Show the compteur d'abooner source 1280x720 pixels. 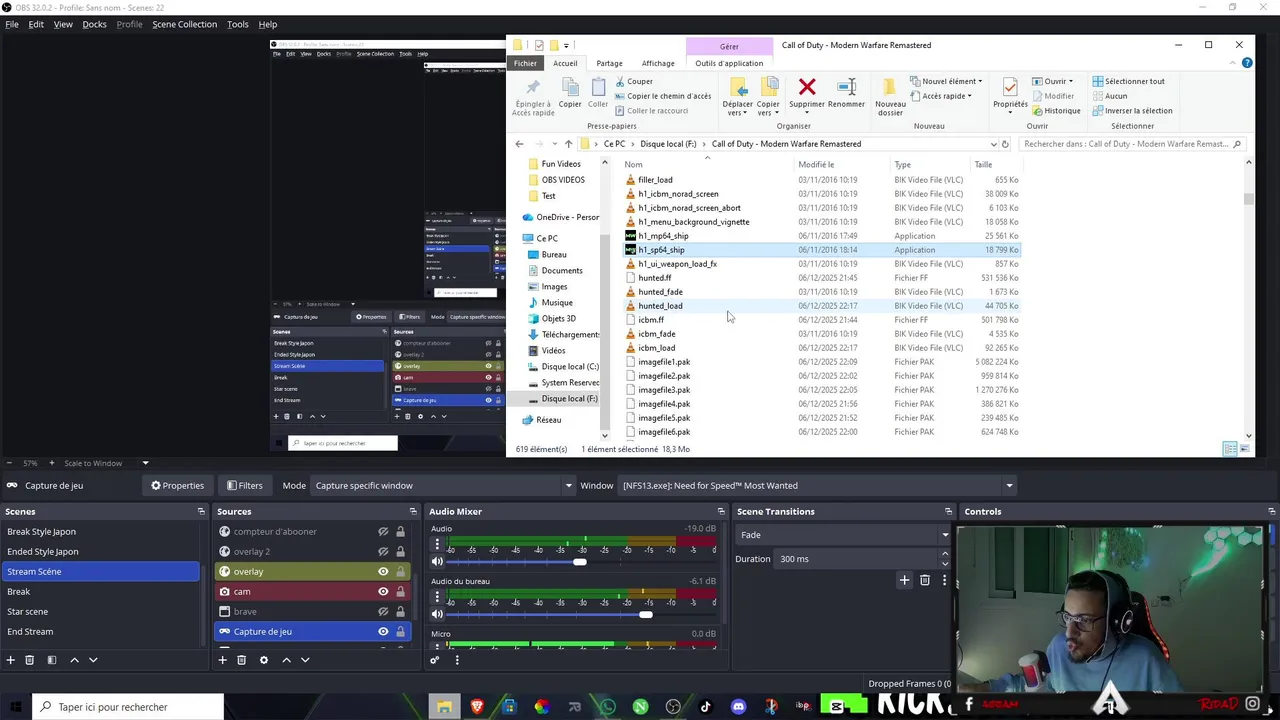(383, 532)
